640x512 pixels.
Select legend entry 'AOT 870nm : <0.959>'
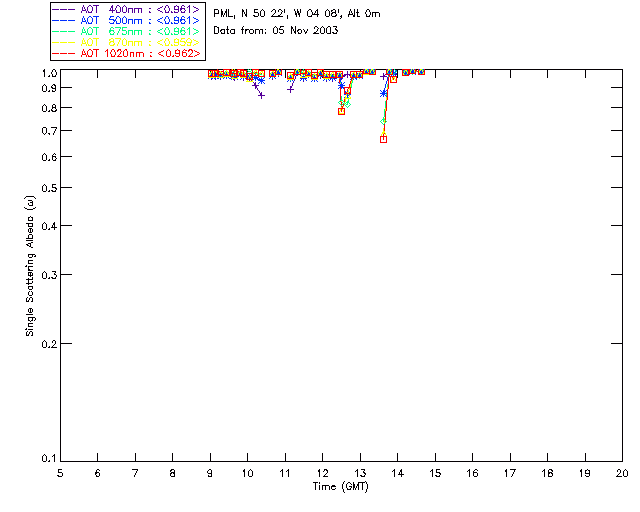point(140,42)
